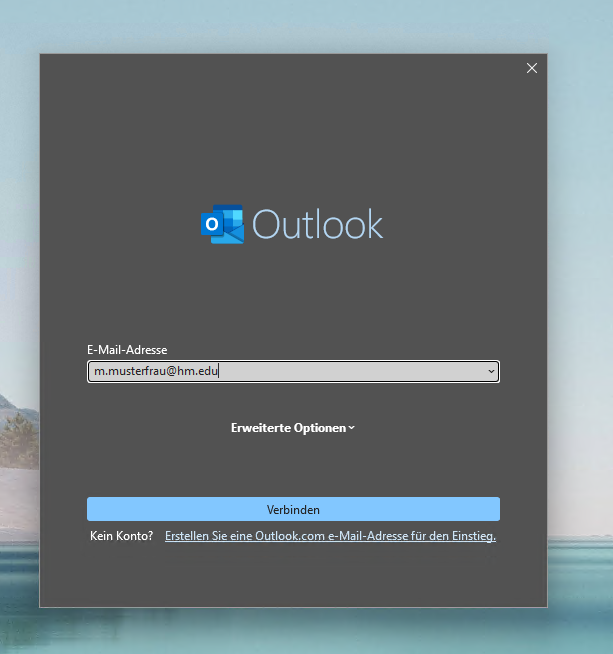The width and height of the screenshot is (613, 654).
Task: Open the link to create an Outlook.com address
Action: pyautogui.click(x=330, y=536)
